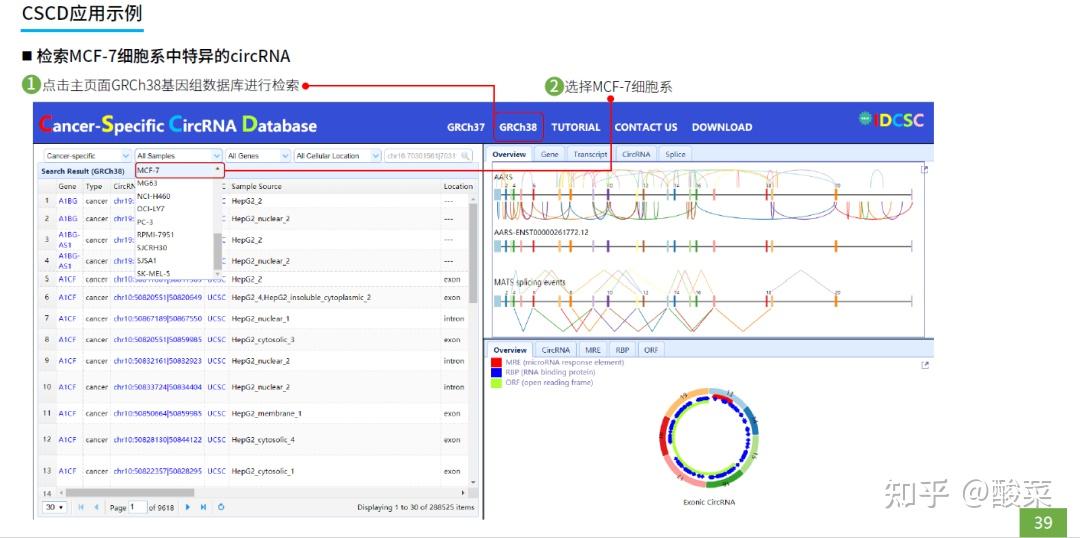Click the results table horizontal scrollbar

129,493
